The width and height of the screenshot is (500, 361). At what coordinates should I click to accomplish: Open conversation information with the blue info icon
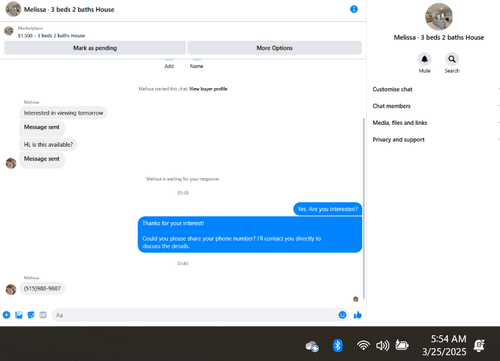click(x=354, y=9)
